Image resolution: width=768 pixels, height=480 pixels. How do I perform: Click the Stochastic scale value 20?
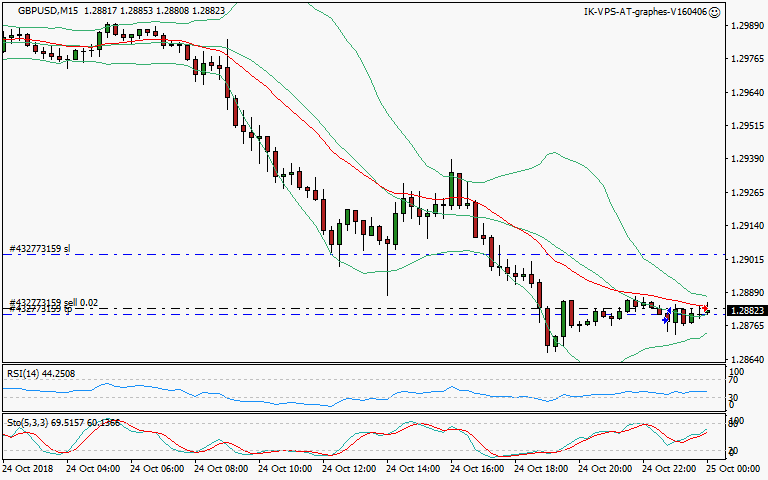[x=733, y=451]
